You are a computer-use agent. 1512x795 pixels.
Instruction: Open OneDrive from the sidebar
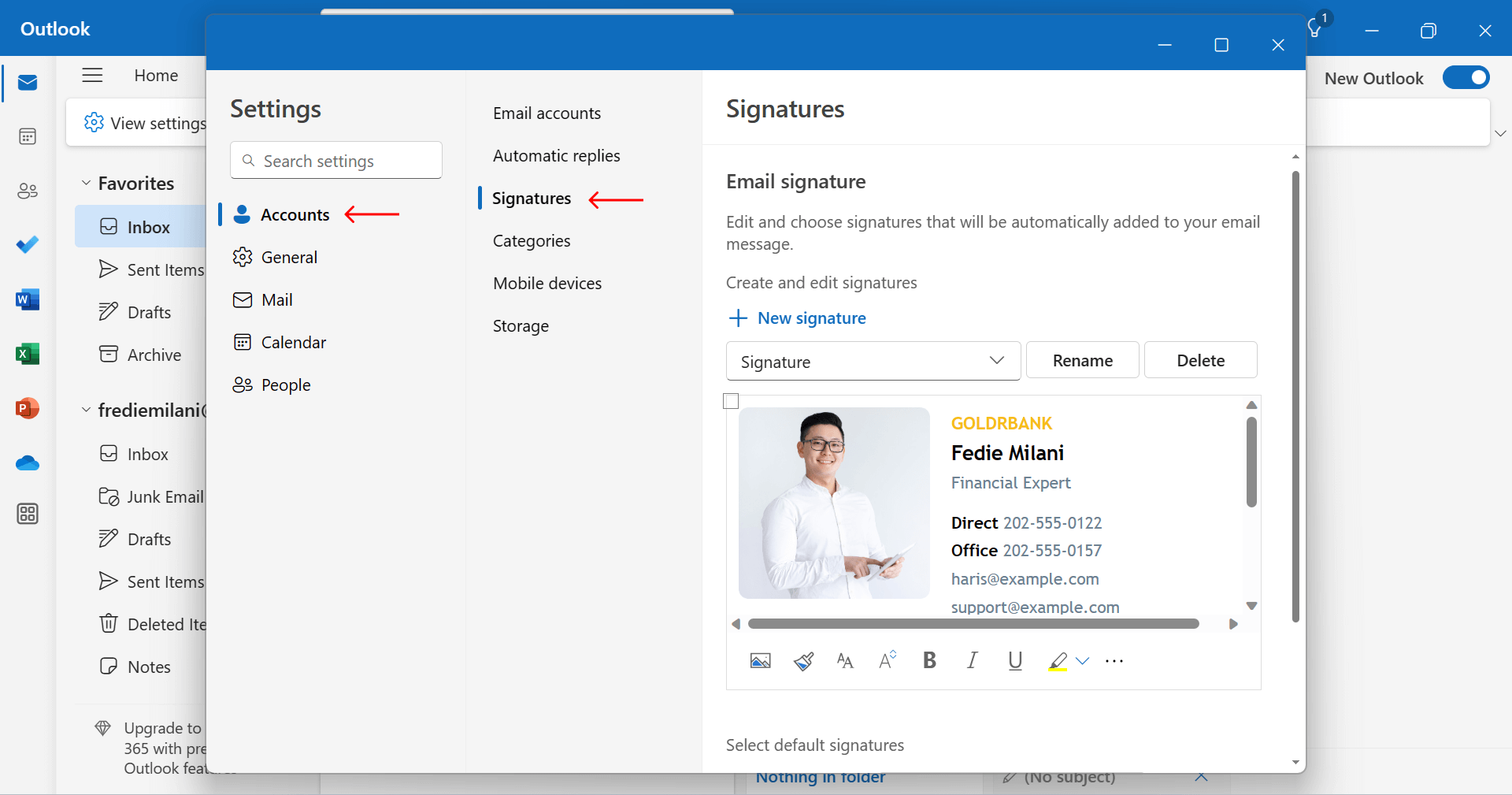click(x=27, y=463)
